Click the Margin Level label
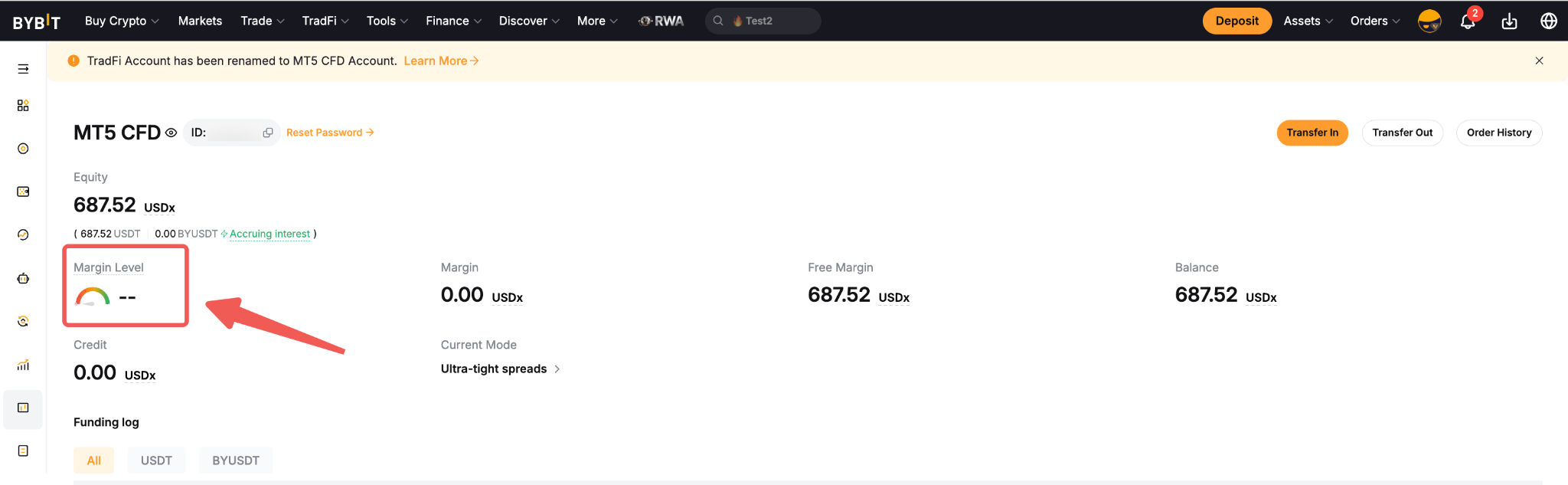This screenshot has width=1568, height=485. coord(109,267)
